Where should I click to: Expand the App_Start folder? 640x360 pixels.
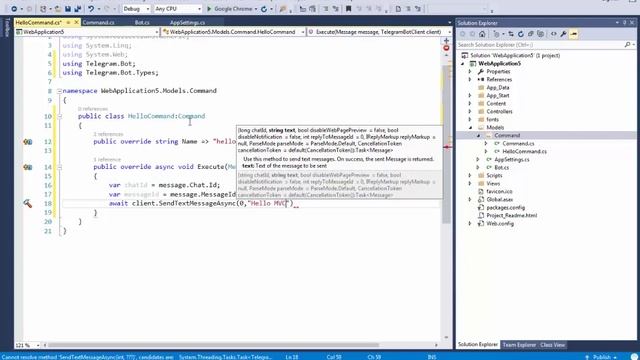(x=470, y=96)
